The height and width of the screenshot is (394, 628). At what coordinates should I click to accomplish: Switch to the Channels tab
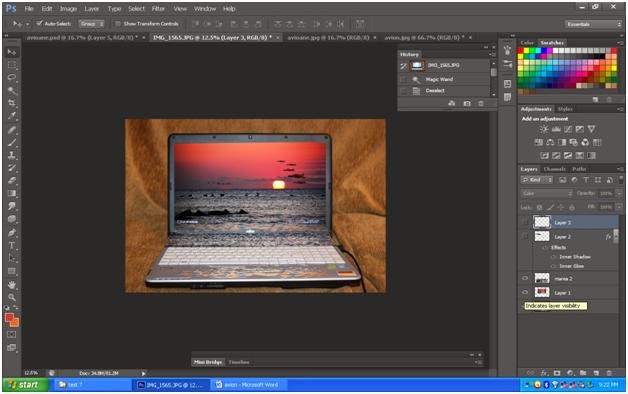point(555,169)
